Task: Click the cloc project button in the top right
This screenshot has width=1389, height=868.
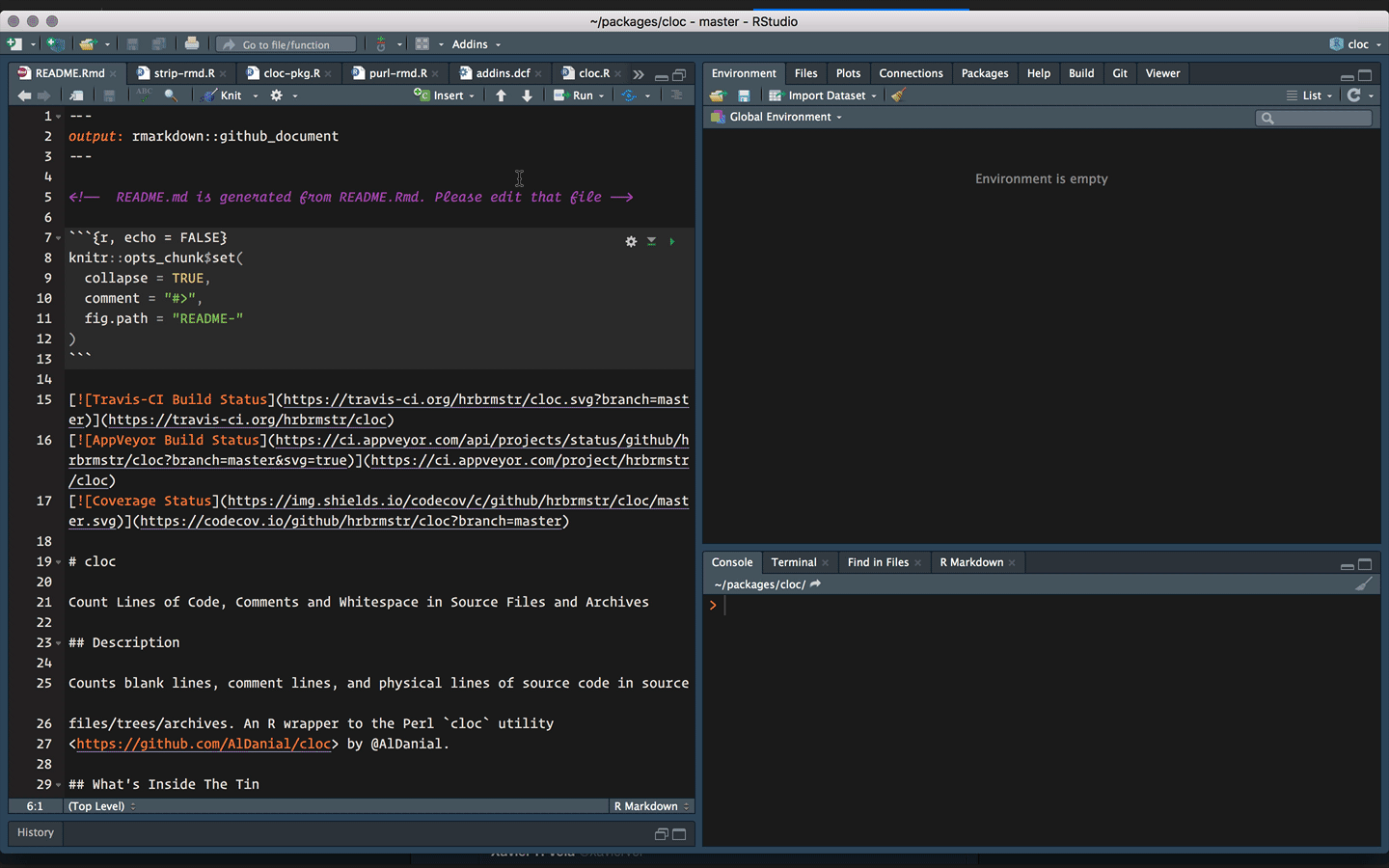Action: tap(1350, 43)
